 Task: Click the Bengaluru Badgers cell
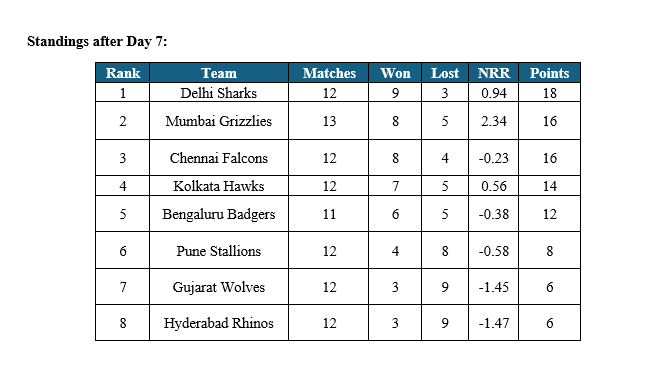click(219, 214)
